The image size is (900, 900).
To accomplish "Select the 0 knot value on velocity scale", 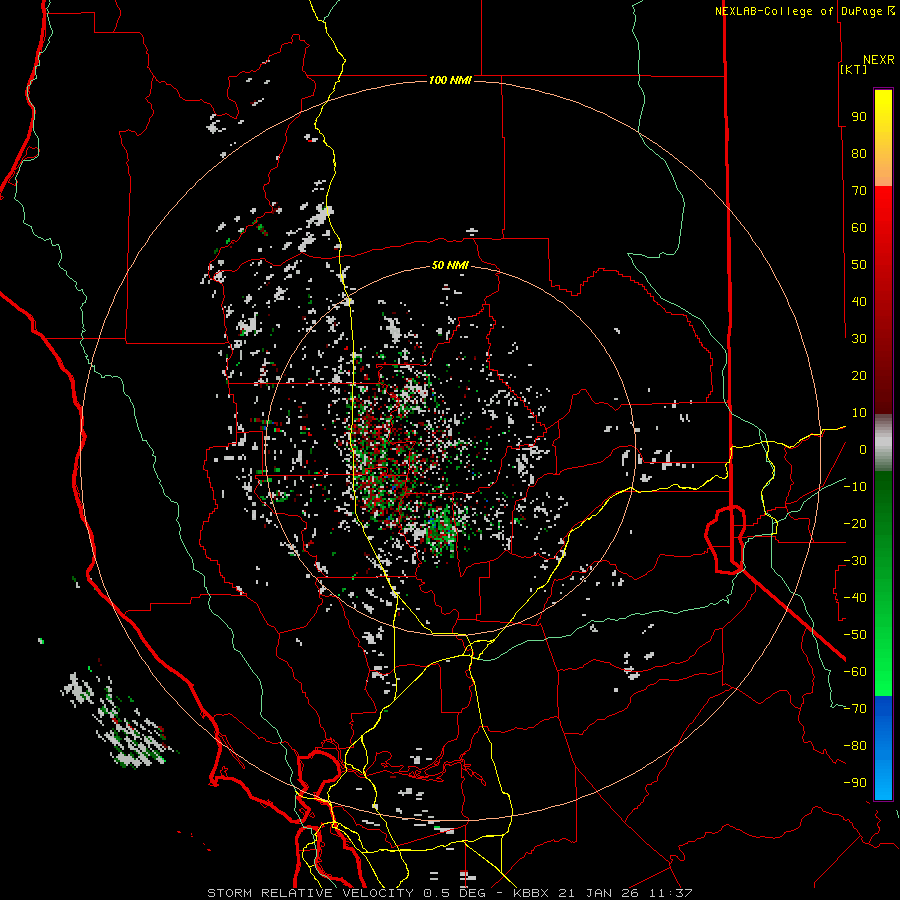I will (863, 449).
